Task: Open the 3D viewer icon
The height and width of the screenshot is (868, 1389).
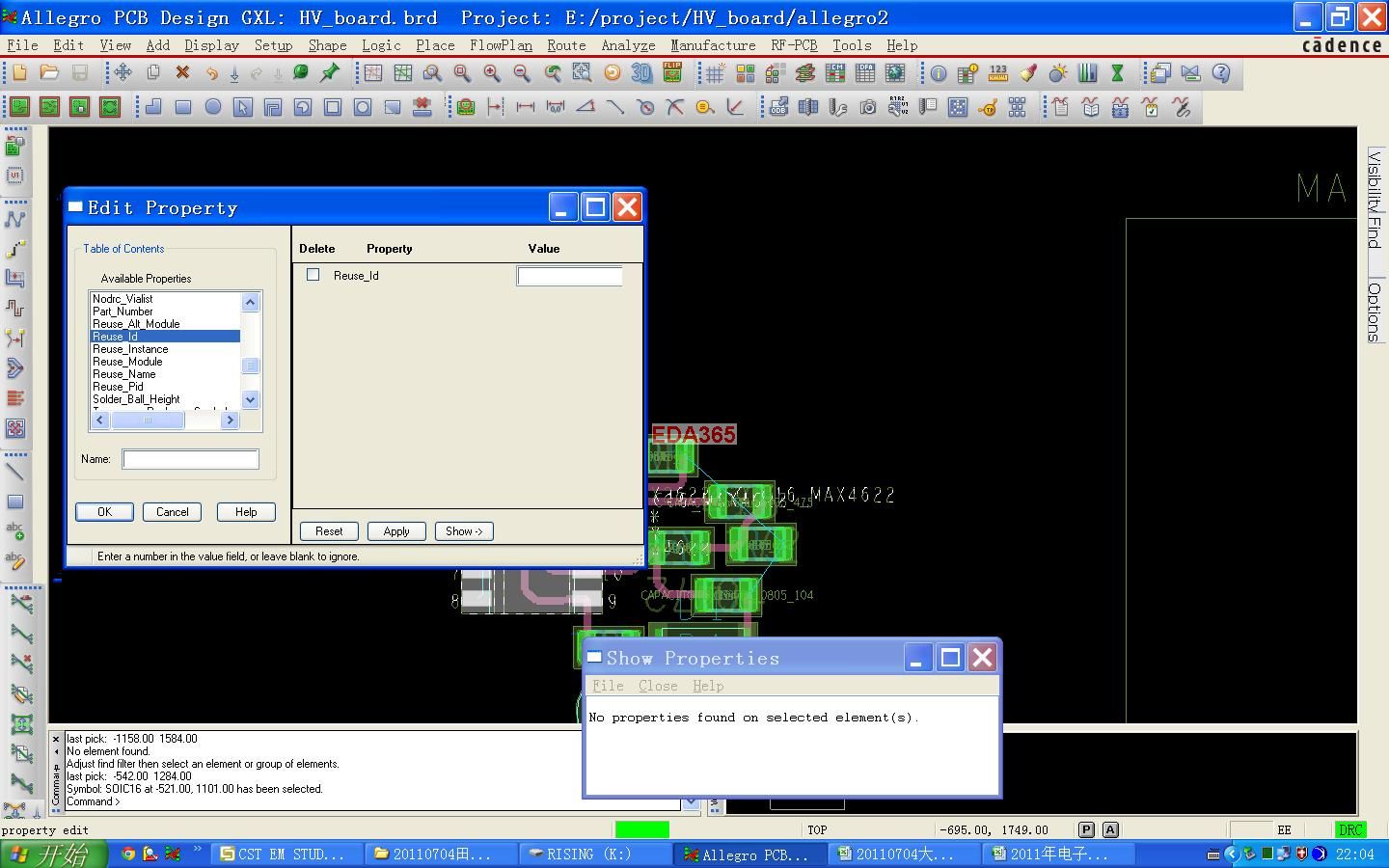Action: [641, 72]
